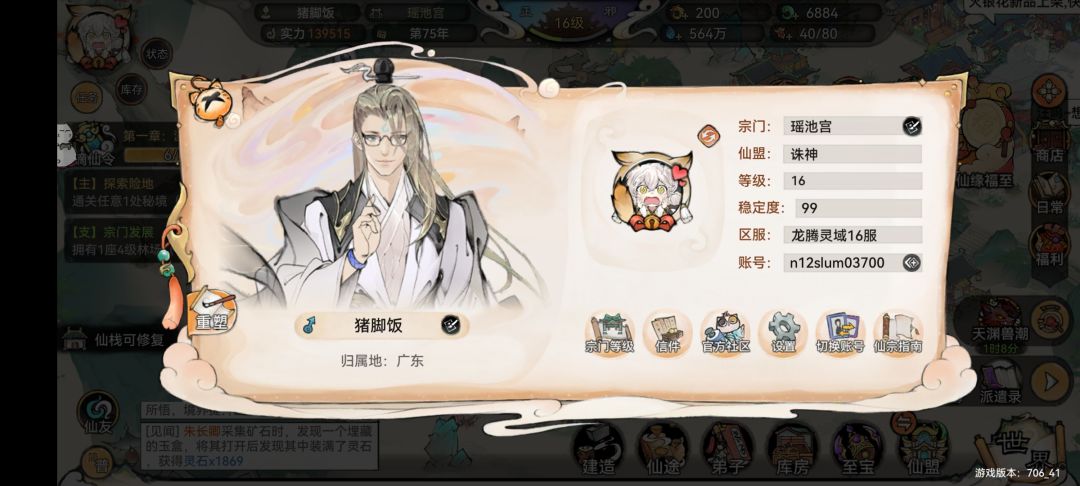Viewport: 1080px width, 486px height.
Task: Open the 信件 mail icon
Action: pyautogui.click(x=667, y=333)
